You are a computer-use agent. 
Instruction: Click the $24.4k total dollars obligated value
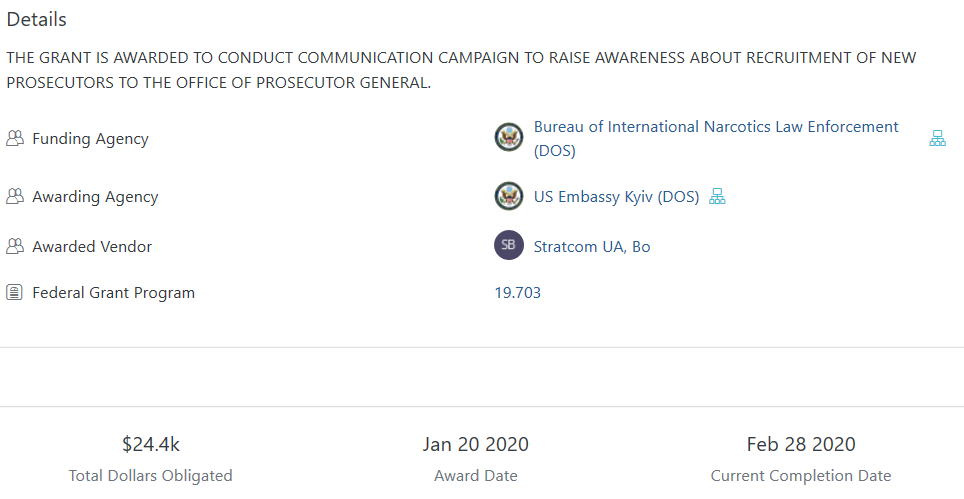pyautogui.click(x=150, y=444)
